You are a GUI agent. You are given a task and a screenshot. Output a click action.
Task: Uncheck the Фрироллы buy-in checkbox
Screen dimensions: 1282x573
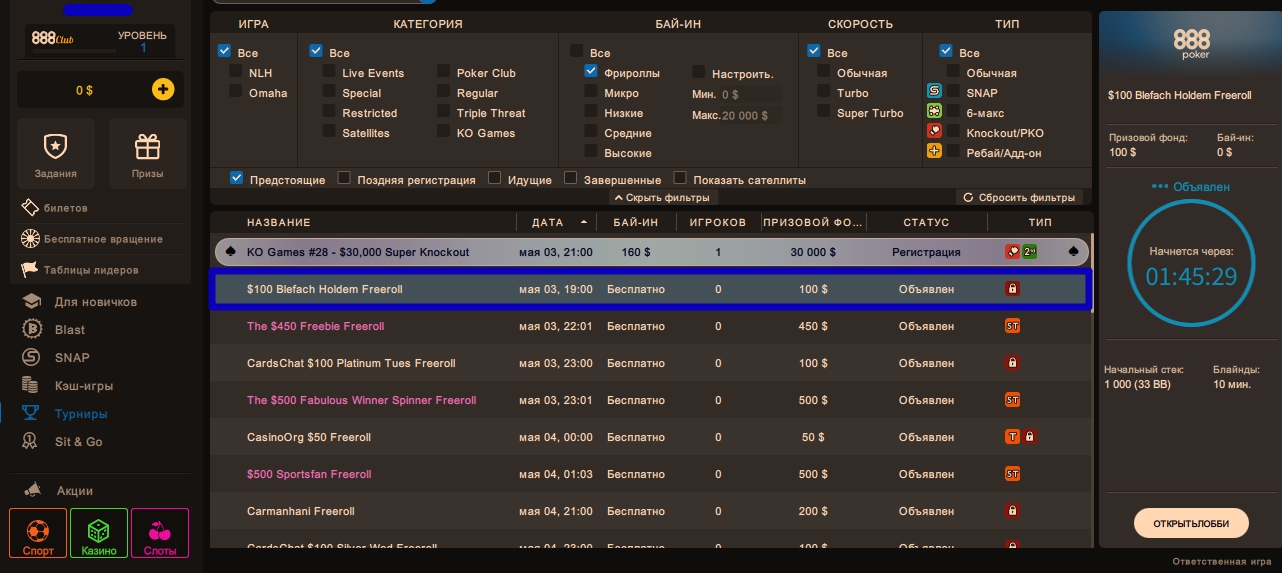[x=592, y=72]
